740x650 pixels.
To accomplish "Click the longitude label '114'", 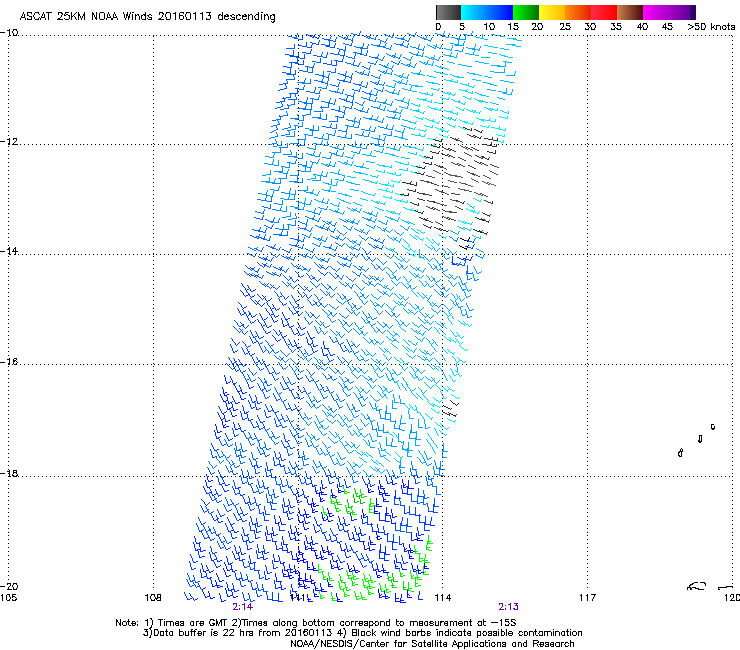I will point(443,598).
